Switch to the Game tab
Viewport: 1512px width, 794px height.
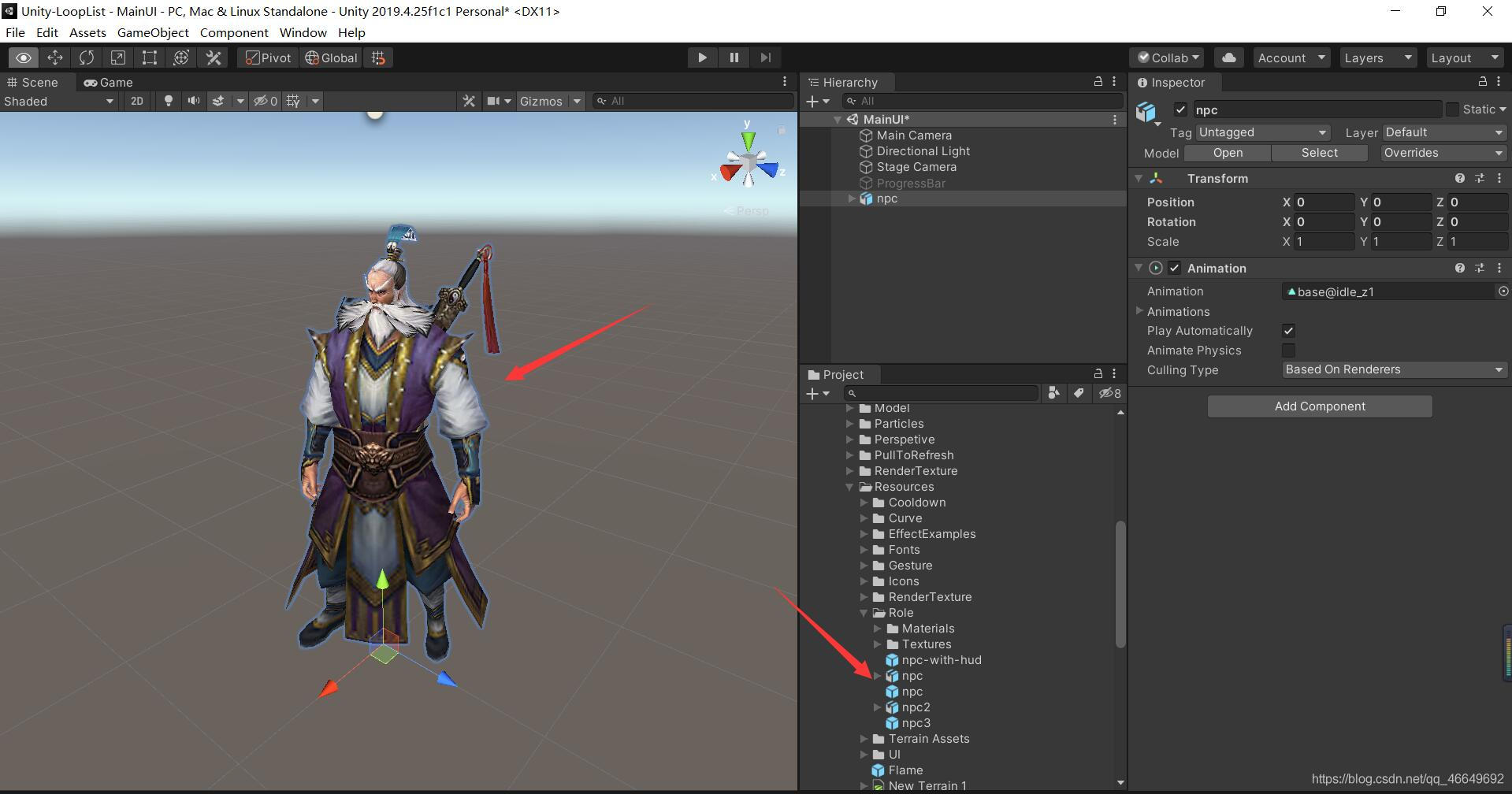tap(109, 82)
